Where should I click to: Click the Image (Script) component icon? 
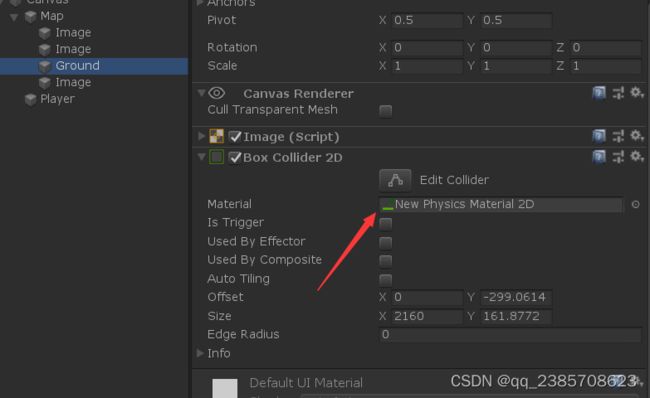216,136
